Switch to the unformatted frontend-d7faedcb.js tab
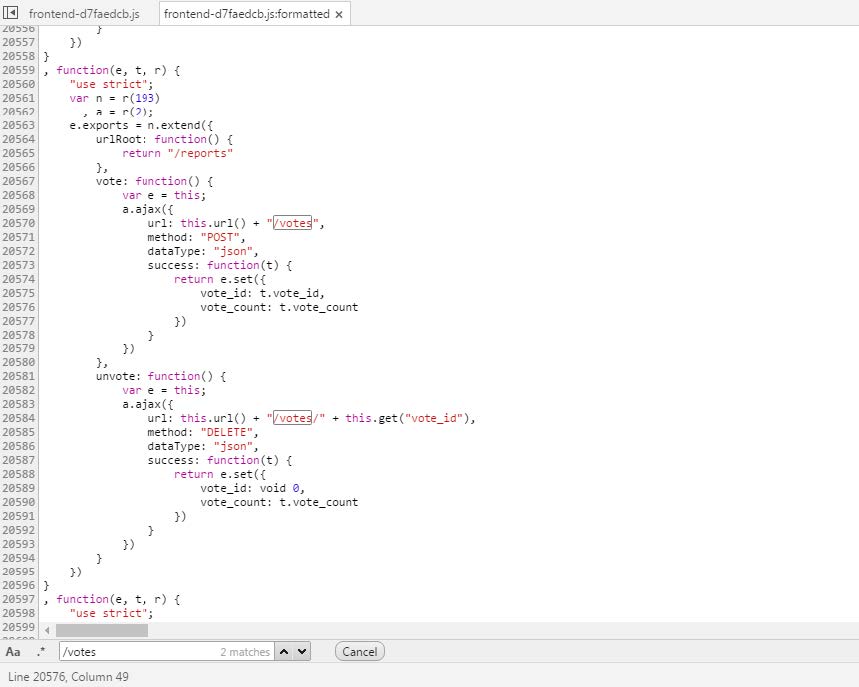The image size is (859, 687). tap(82, 14)
